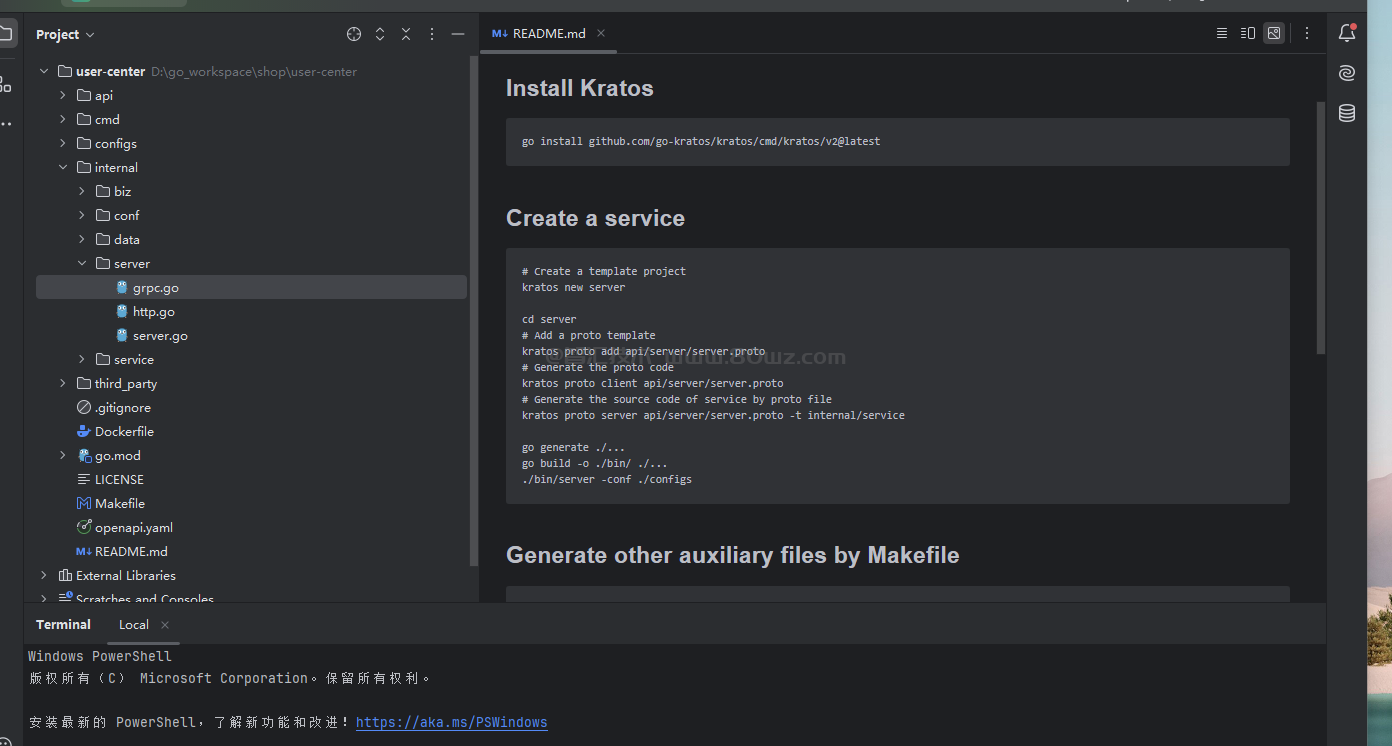Switch editor to Editor only view
This screenshot has height=746, width=1392.
pos(1222,33)
